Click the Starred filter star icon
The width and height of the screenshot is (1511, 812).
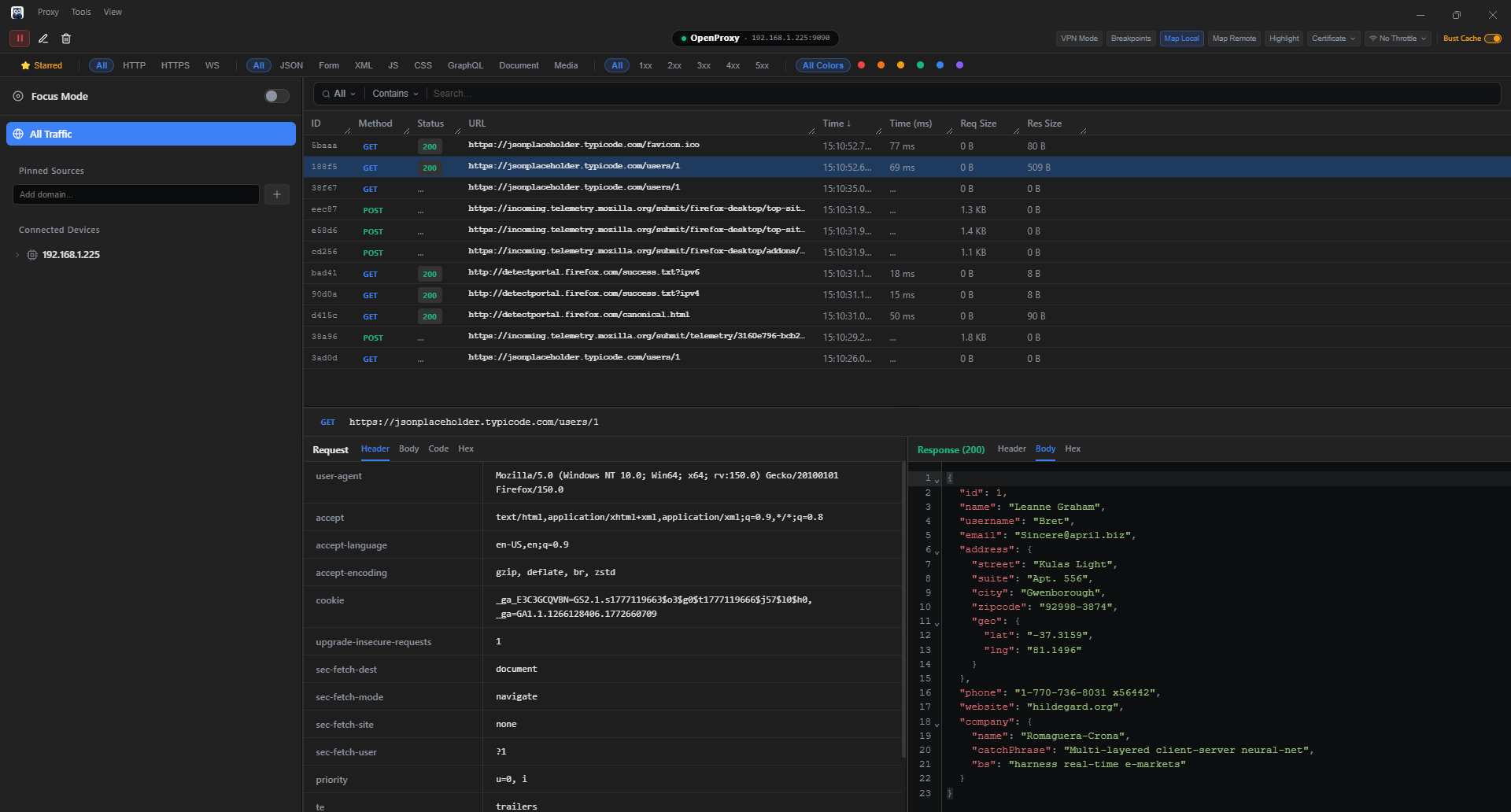click(x=26, y=65)
